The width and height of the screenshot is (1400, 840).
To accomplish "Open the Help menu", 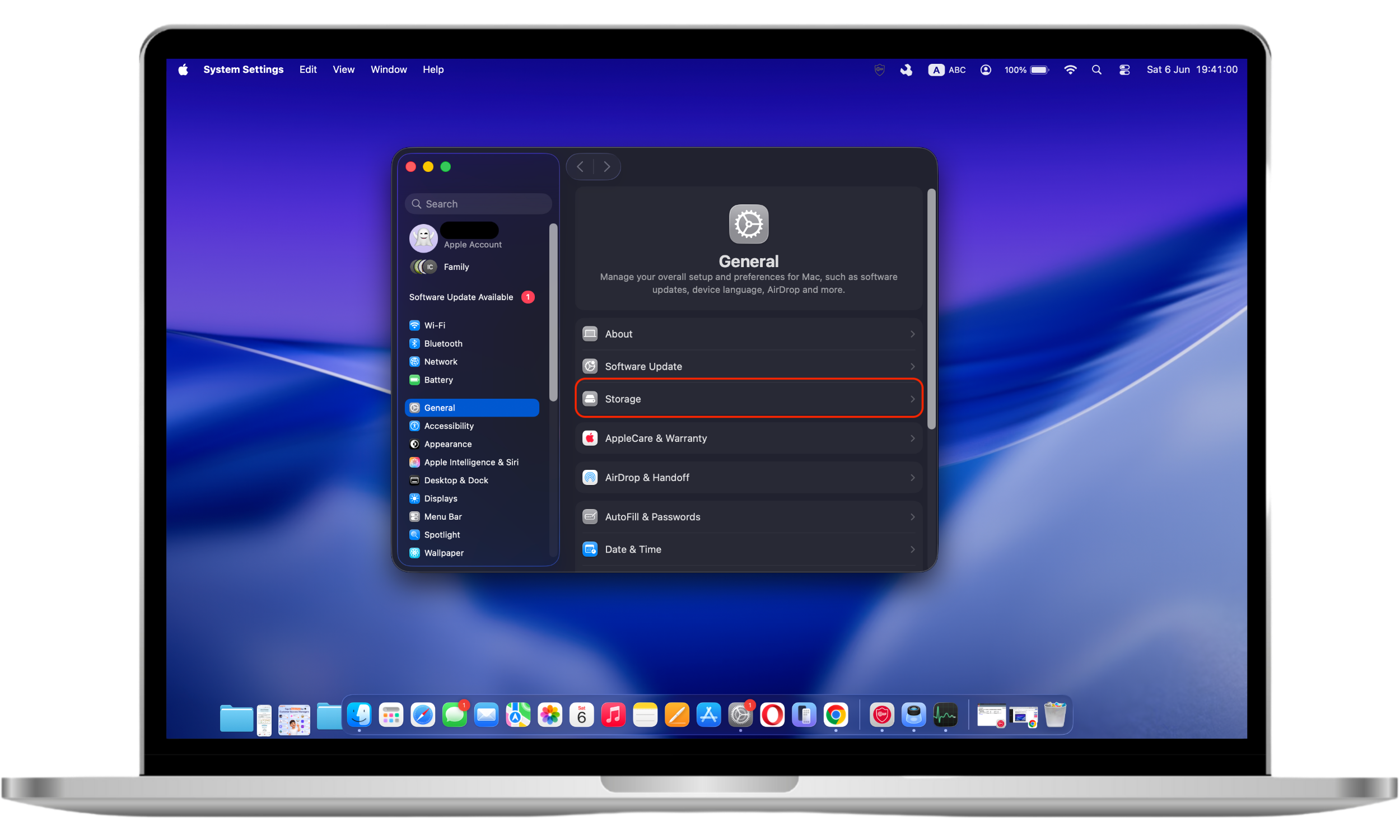I will click(433, 69).
